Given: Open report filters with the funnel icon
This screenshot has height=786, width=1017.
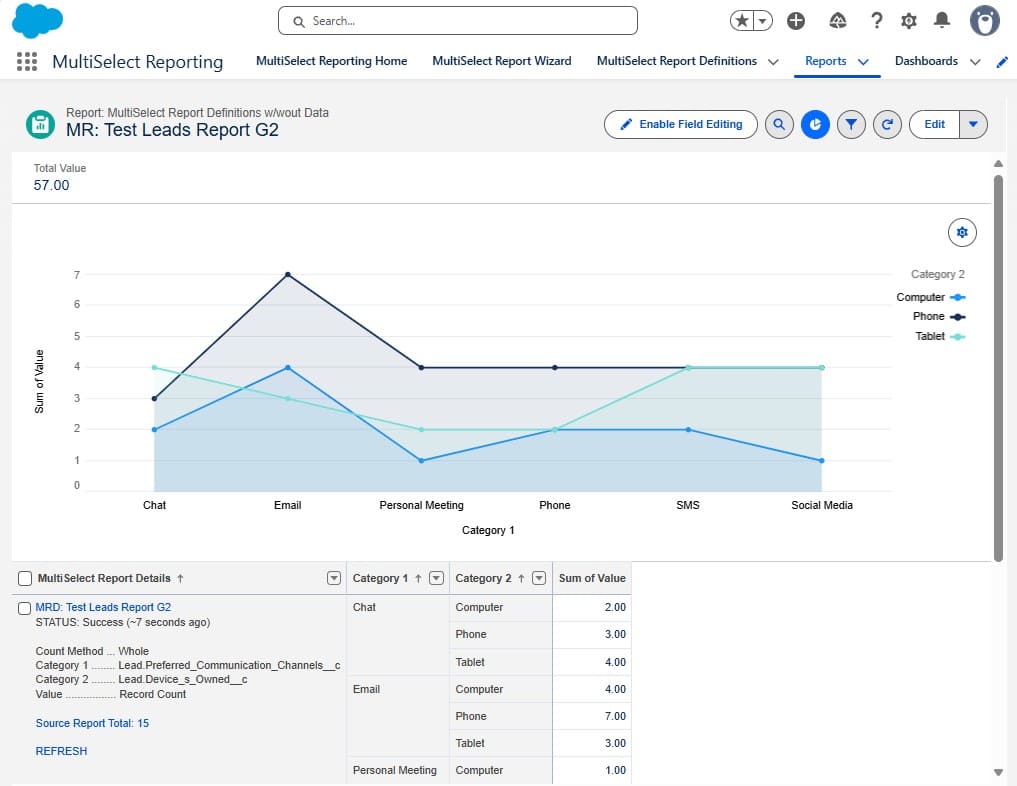Looking at the screenshot, I should coord(851,124).
